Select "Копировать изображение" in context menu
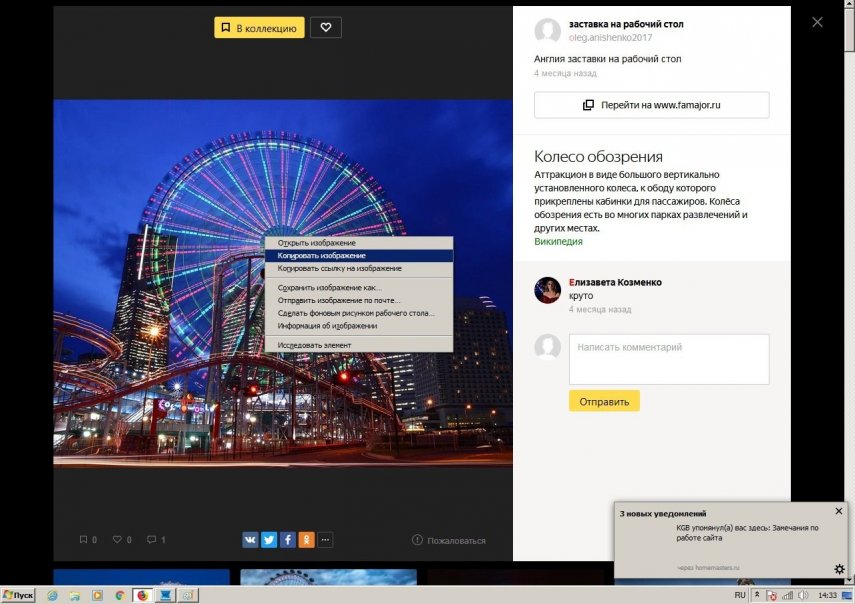The image size is (855, 604). [x=321, y=256]
